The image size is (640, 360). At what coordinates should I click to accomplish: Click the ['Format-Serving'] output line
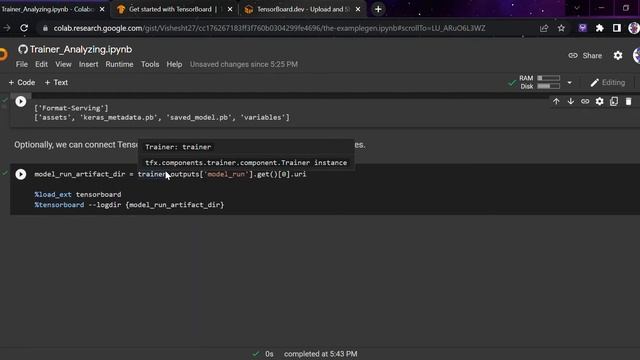71,108
